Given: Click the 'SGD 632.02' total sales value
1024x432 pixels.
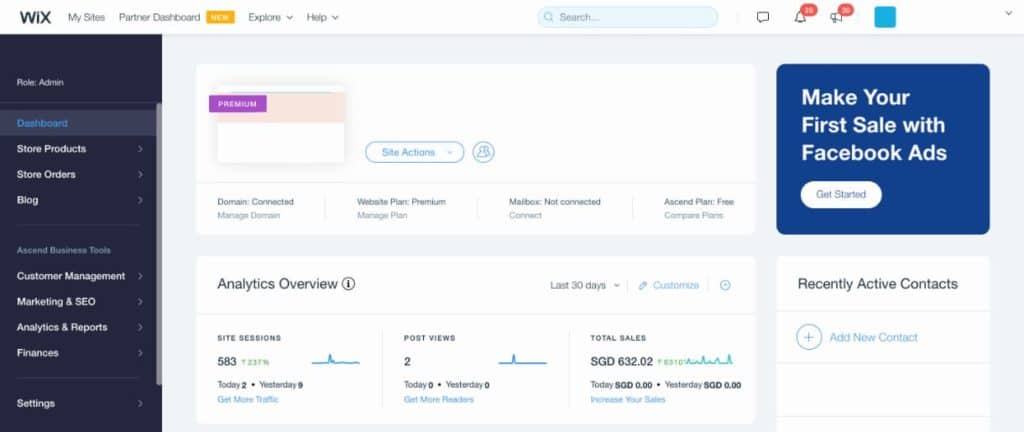Looking at the screenshot, I should pos(622,361).
